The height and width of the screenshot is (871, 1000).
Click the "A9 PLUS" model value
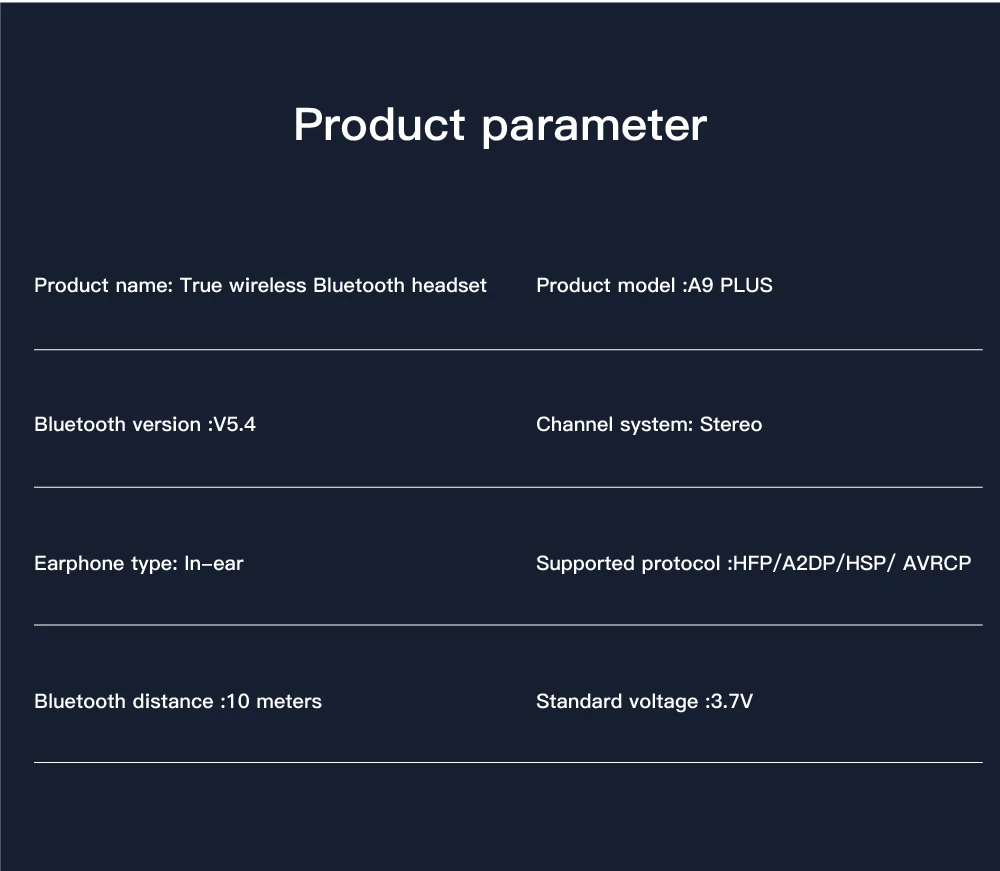730,285
